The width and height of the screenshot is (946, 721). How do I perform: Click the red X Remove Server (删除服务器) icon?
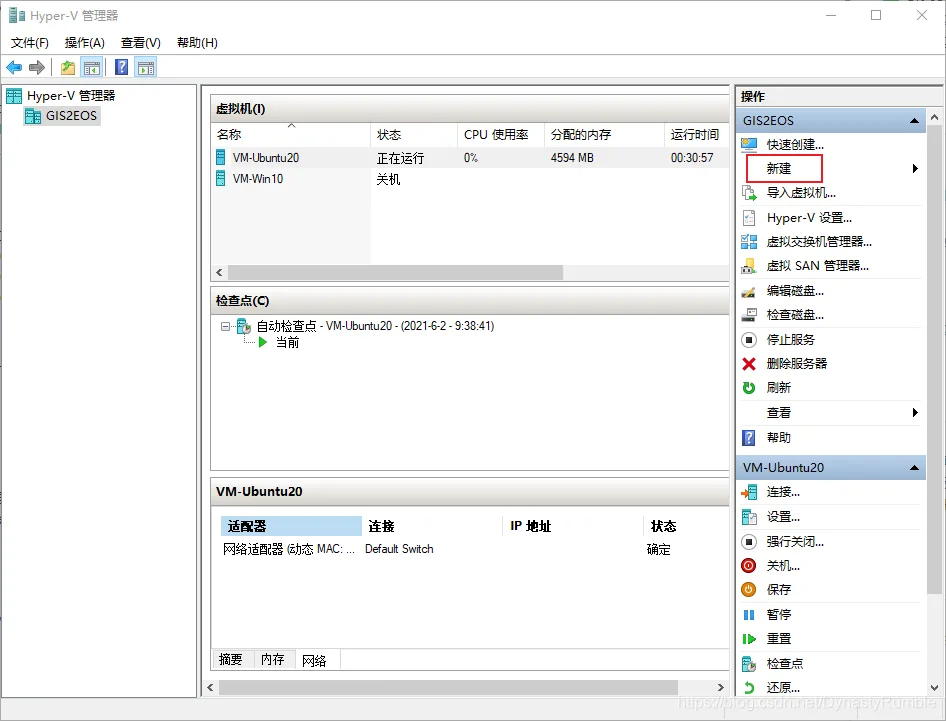click(x=749, y=364)
